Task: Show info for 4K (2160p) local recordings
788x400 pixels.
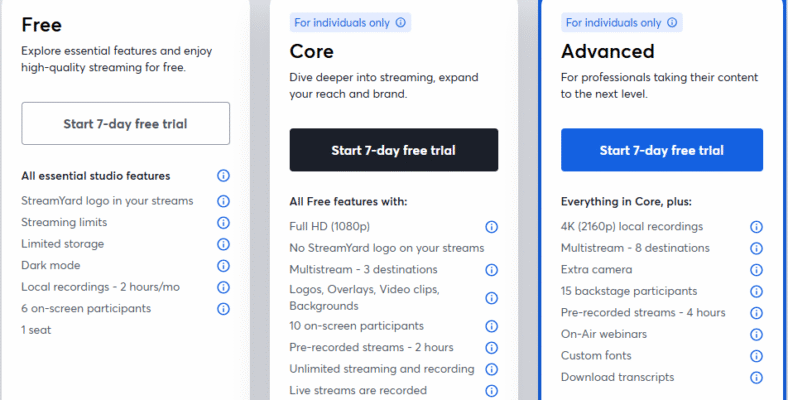Action: [756, 227]
